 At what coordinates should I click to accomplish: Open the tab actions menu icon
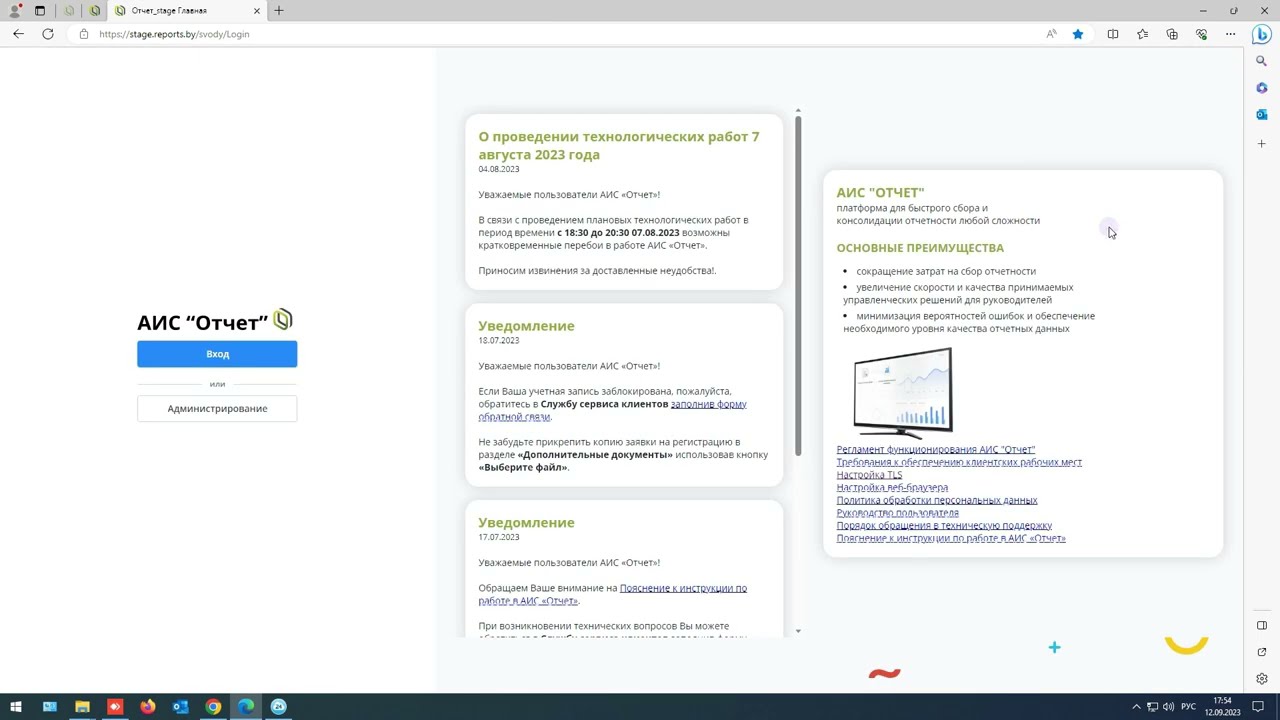coord(40,11)
